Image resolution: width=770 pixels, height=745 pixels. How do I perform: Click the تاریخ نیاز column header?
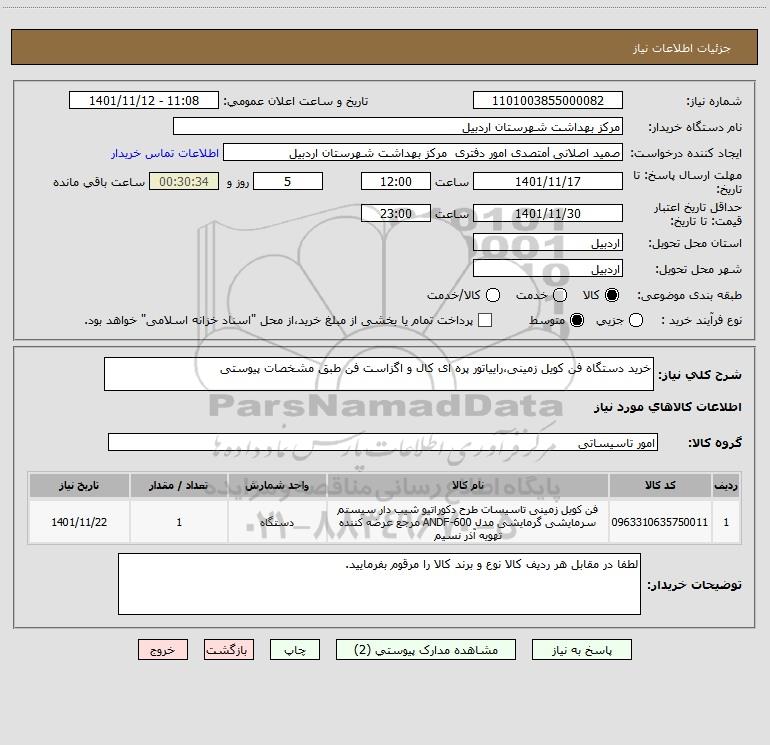[x=79, y=486]
